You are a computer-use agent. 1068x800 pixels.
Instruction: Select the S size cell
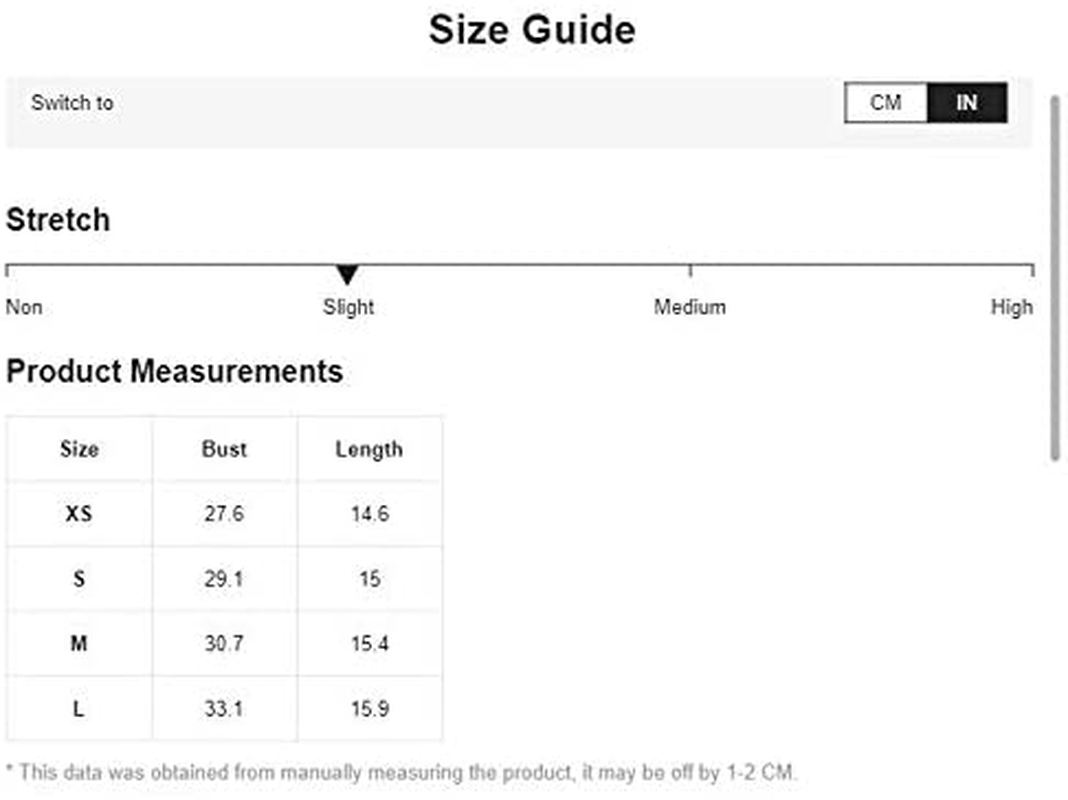point(79,579)
